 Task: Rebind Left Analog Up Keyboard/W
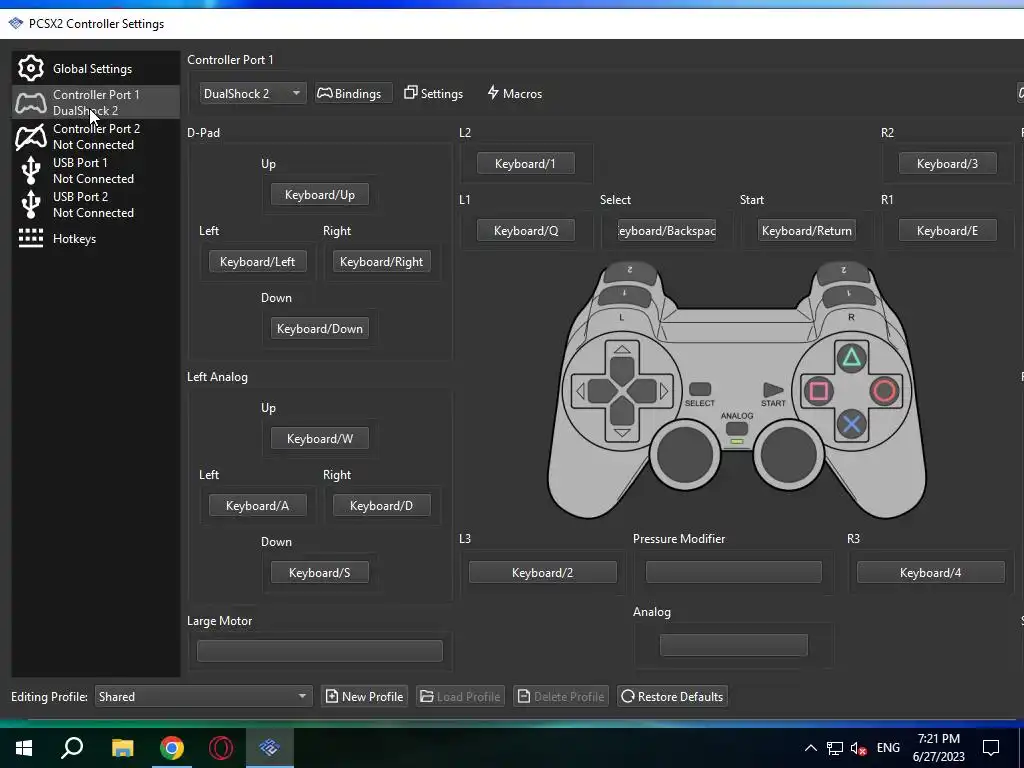(x=320, y=439)
